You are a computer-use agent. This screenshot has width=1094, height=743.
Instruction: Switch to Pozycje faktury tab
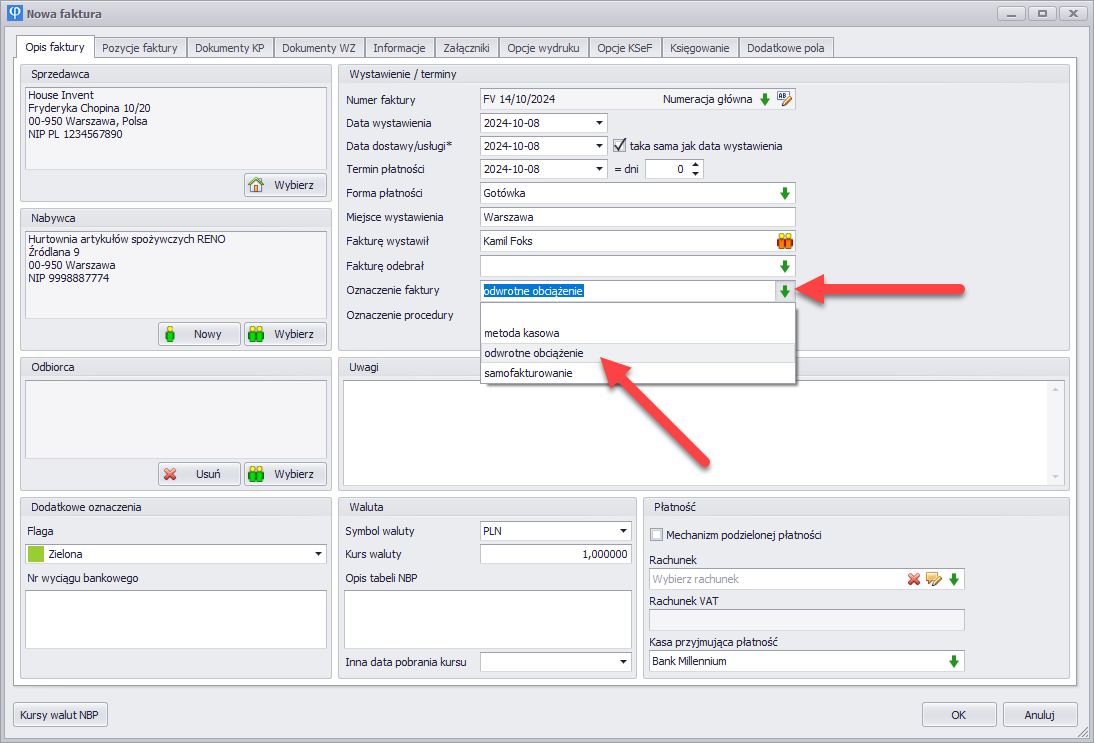click(140, 47)
